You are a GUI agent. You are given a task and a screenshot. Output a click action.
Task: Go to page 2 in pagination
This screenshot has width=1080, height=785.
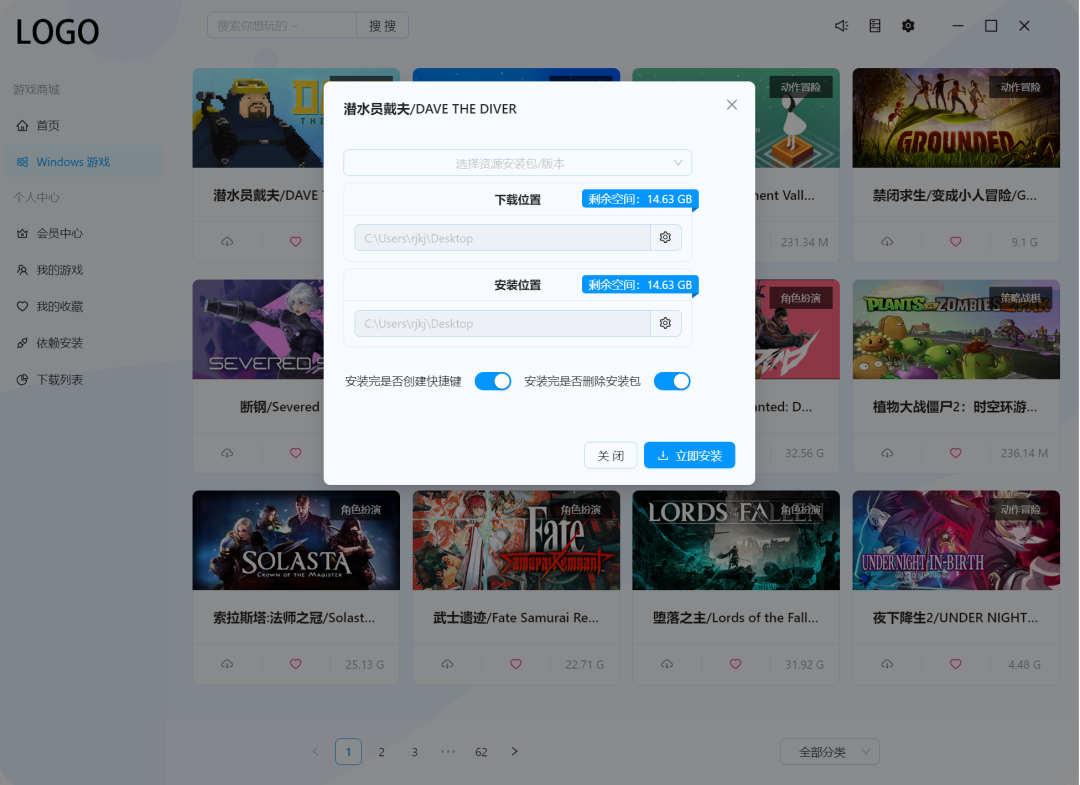click(x=382, y=752)
